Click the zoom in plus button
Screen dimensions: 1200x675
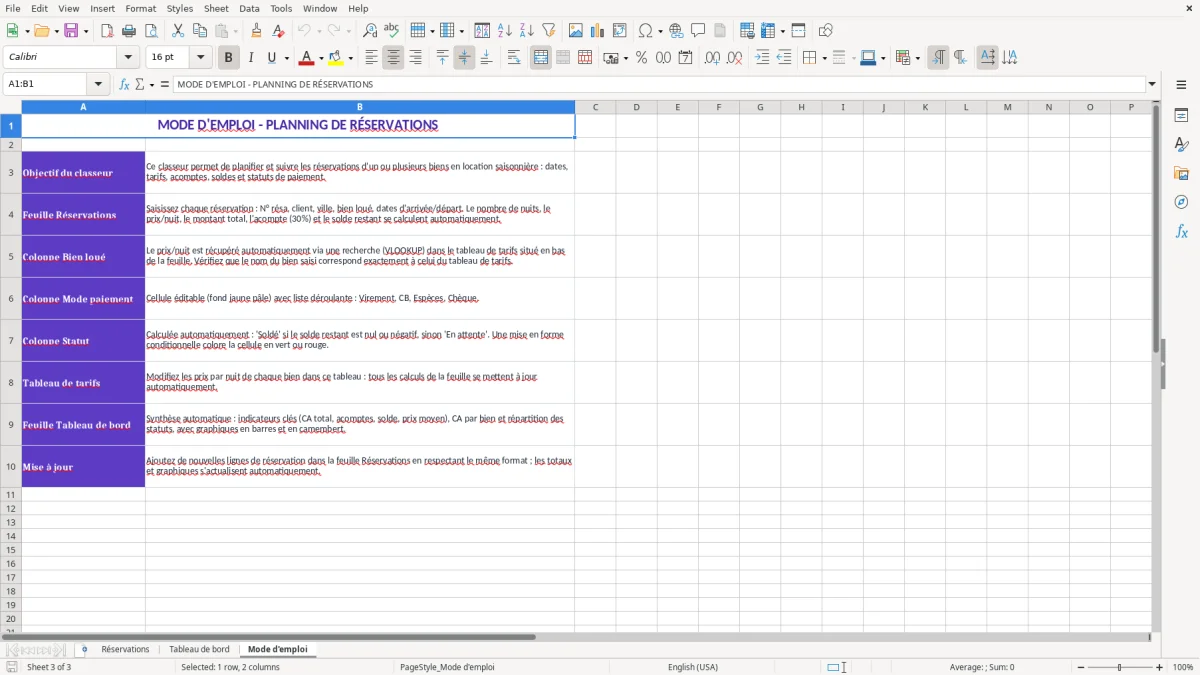1160,667
